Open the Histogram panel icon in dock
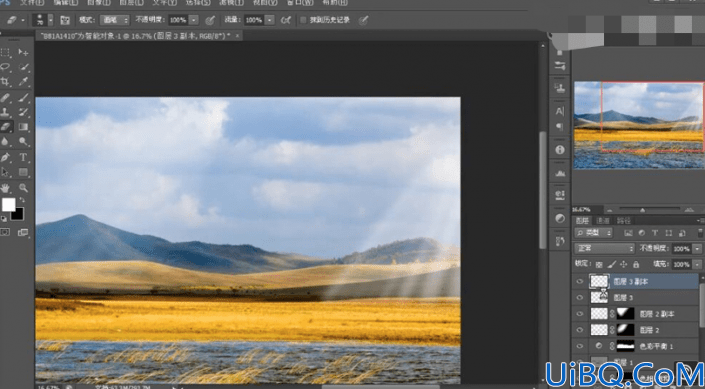The width and height of the screenshot is (705, 389). (560, 173)
